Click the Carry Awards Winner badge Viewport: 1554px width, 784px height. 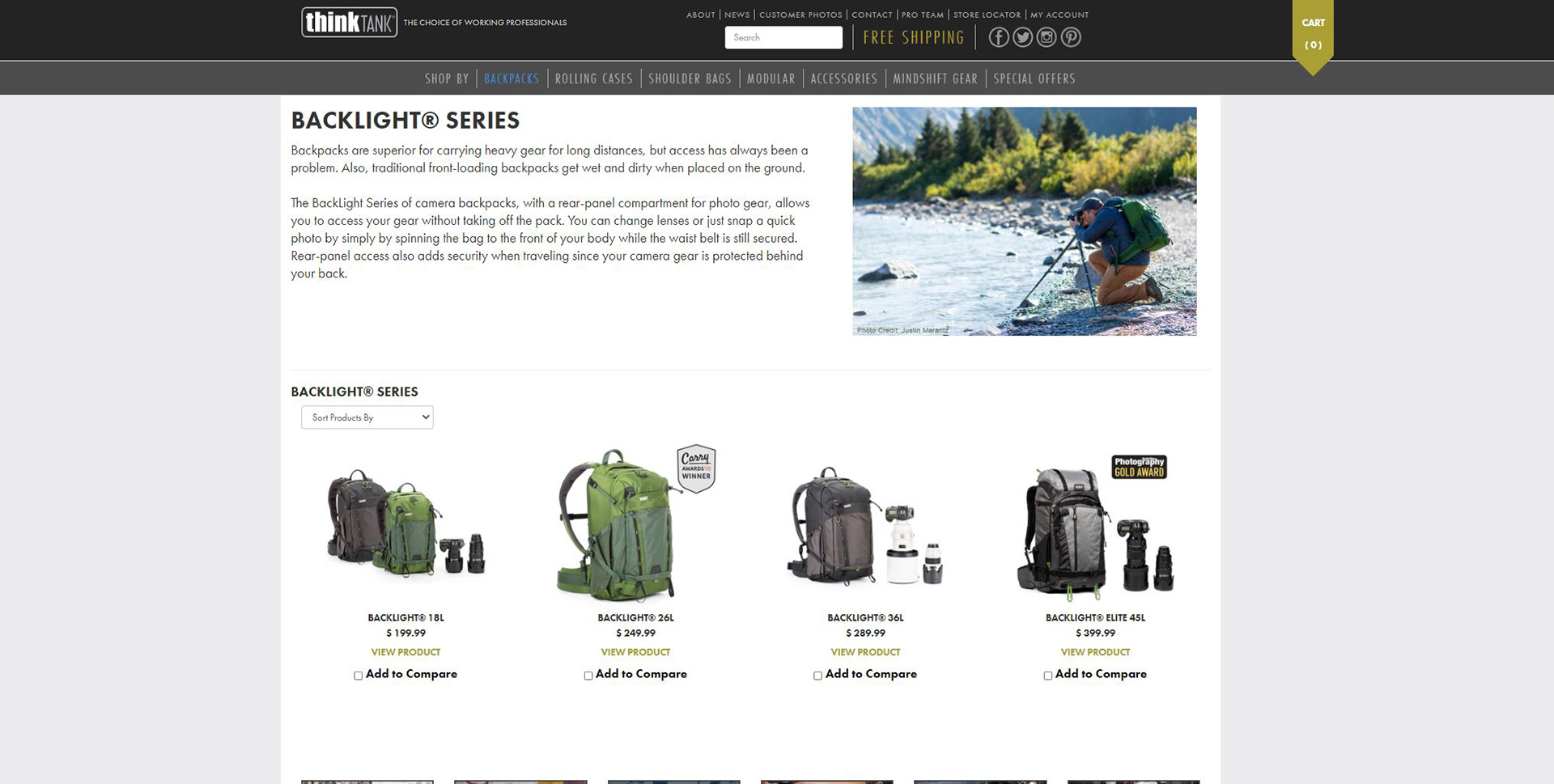(696, 468)
